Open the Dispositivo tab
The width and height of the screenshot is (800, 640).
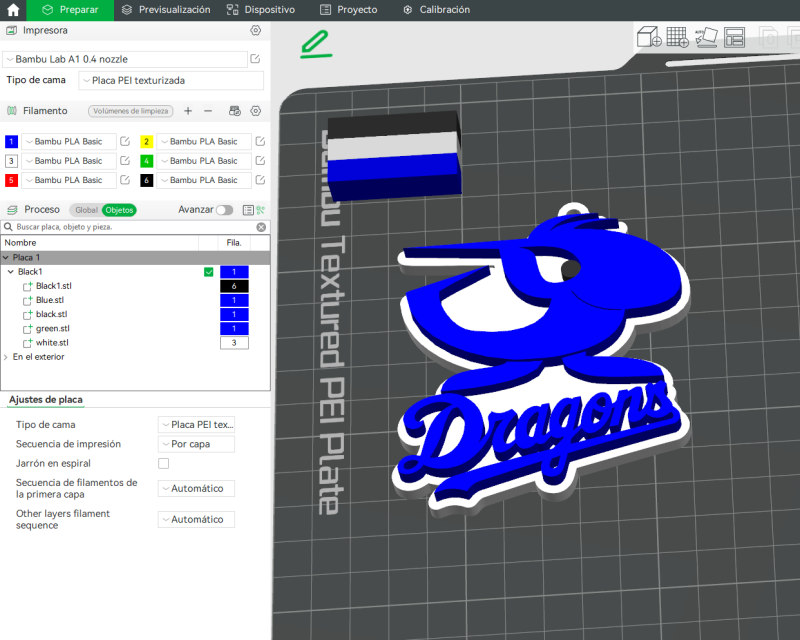(x=261, y=10)
